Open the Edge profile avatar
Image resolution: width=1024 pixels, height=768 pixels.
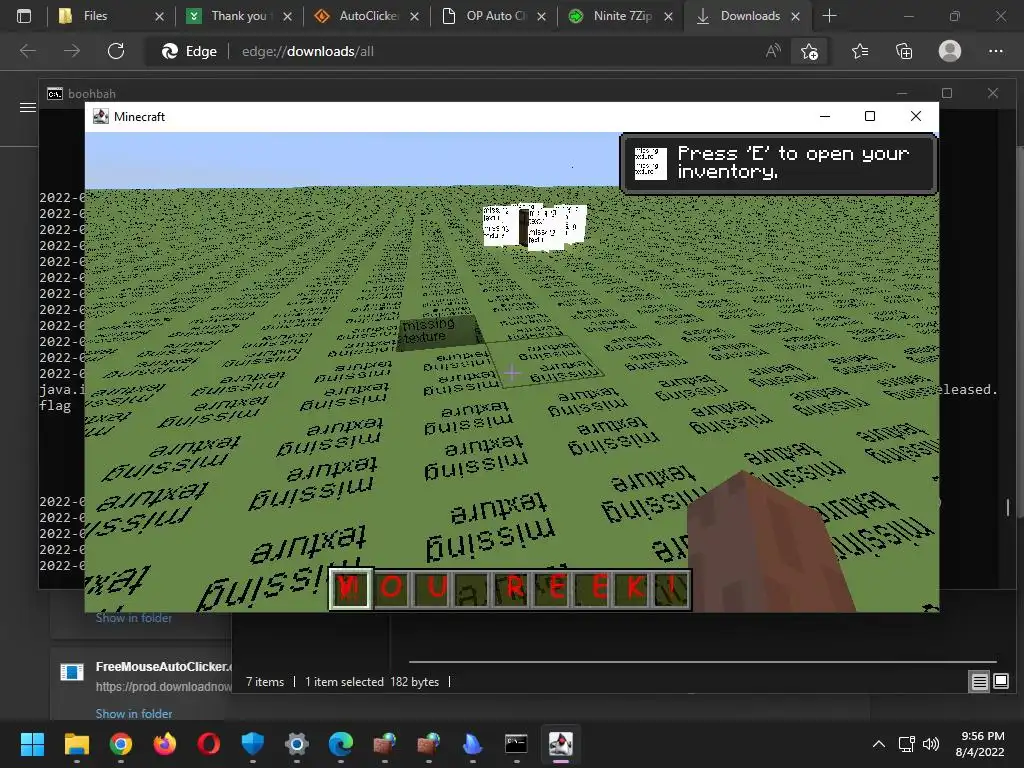point(950,51)
